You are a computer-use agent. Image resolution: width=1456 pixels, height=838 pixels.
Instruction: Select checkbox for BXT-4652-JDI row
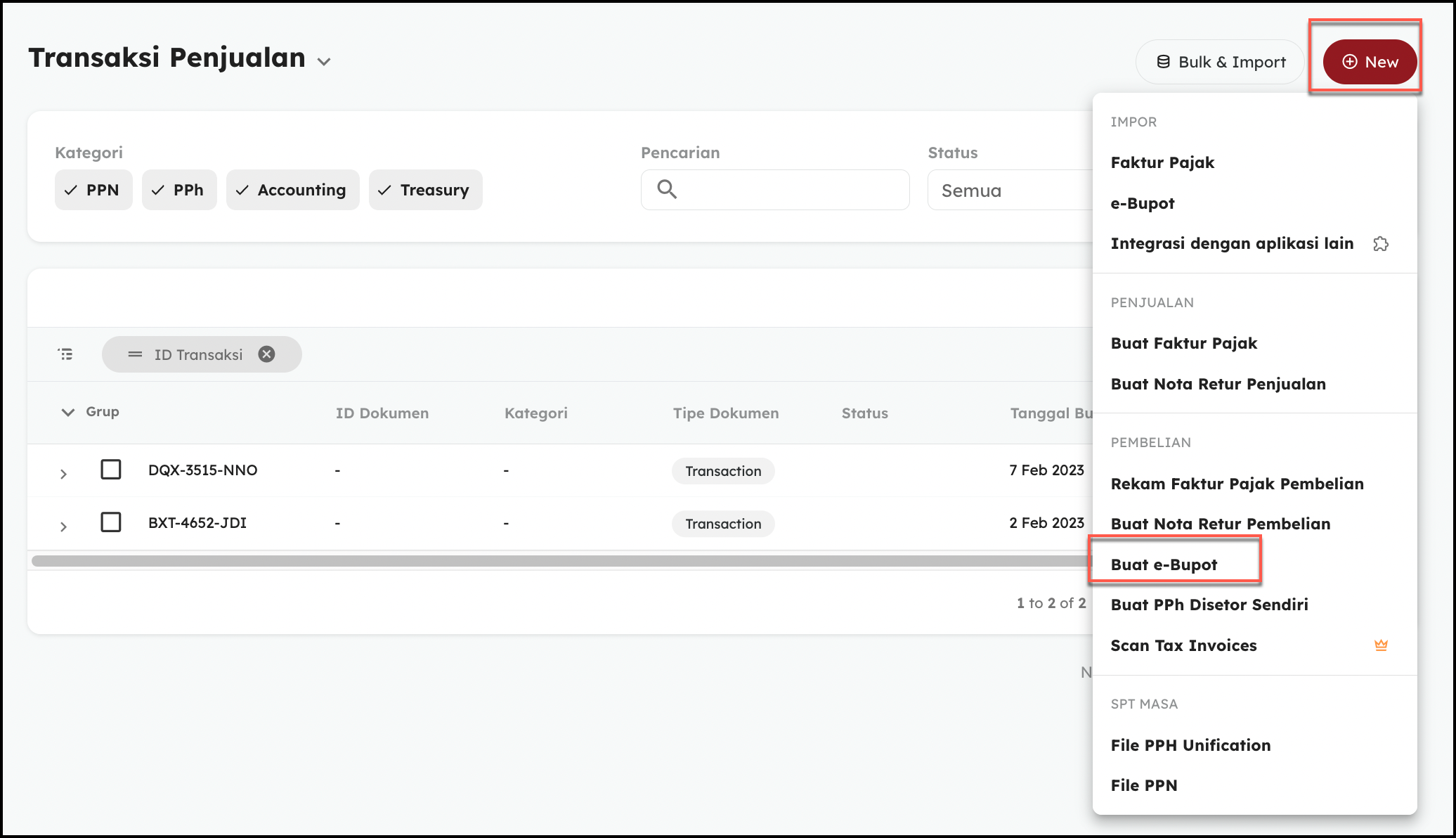tap(111, 522)
